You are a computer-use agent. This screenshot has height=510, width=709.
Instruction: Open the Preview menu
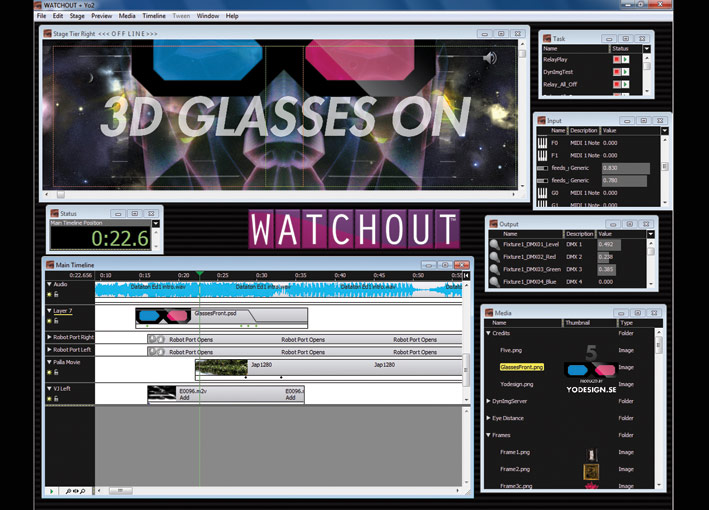(x=102, y=16)
